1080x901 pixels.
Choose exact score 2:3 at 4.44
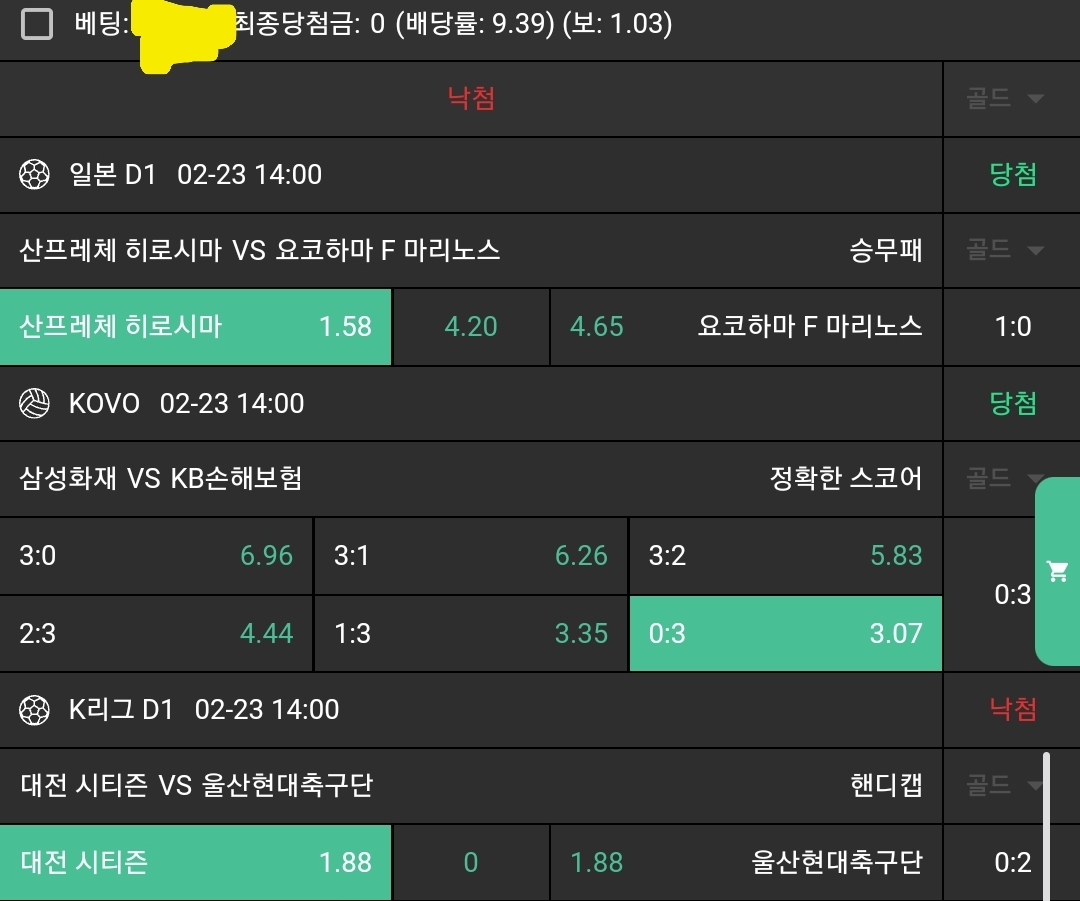coord(156,633)
